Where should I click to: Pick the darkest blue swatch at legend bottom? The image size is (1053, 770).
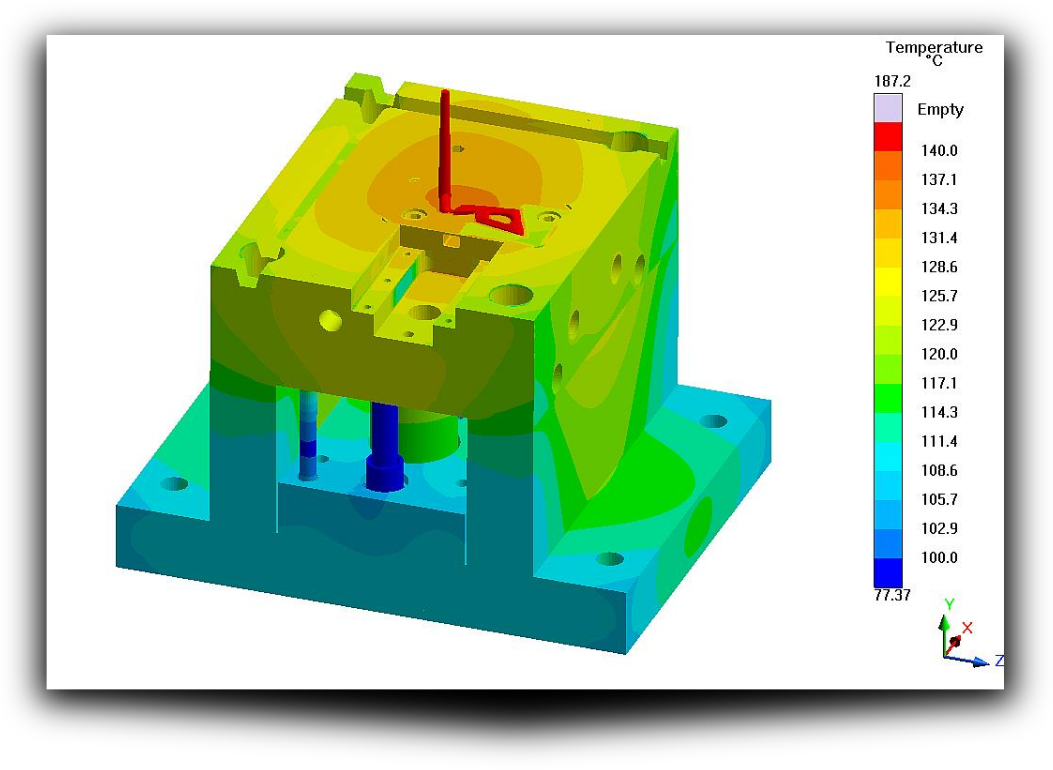887,572
